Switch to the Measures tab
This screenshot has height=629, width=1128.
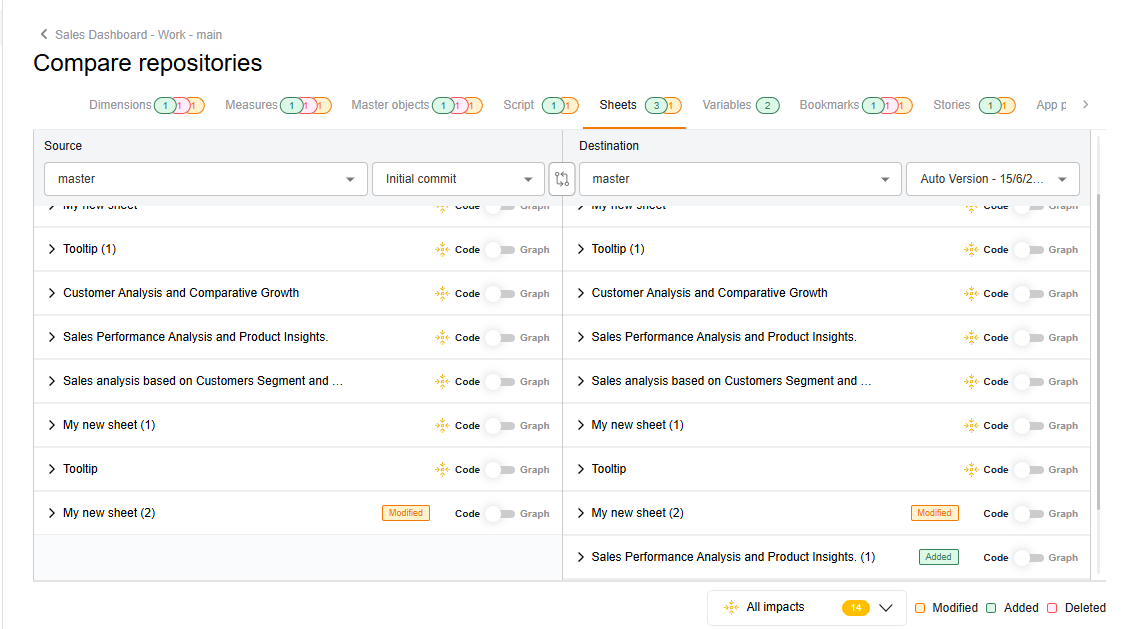(251, 105)
